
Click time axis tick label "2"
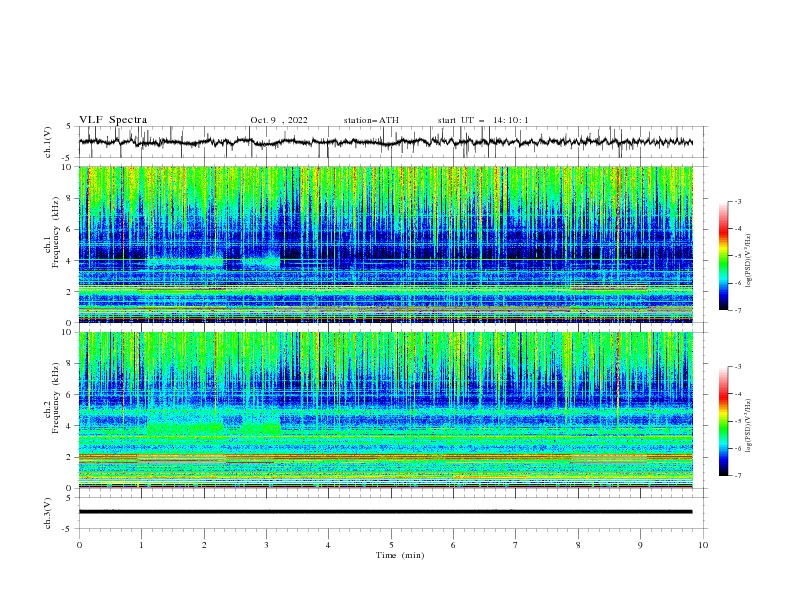(204, 545)
